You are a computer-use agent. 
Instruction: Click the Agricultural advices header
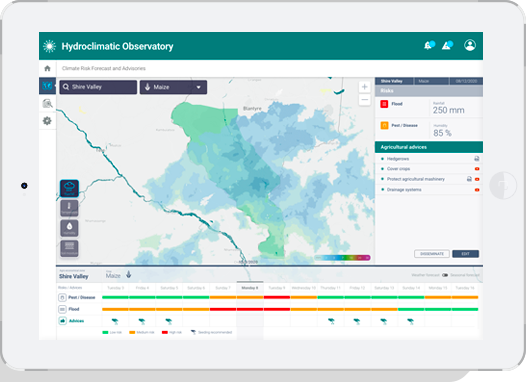coord(429,147)
